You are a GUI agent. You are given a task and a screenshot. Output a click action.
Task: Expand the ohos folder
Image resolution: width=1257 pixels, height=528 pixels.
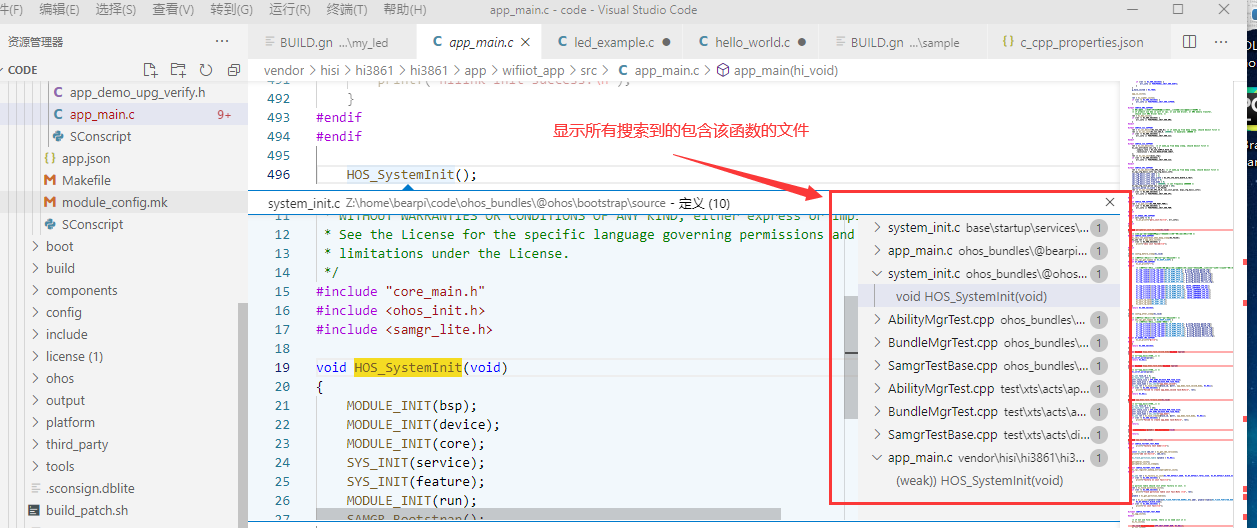point(60,378)
